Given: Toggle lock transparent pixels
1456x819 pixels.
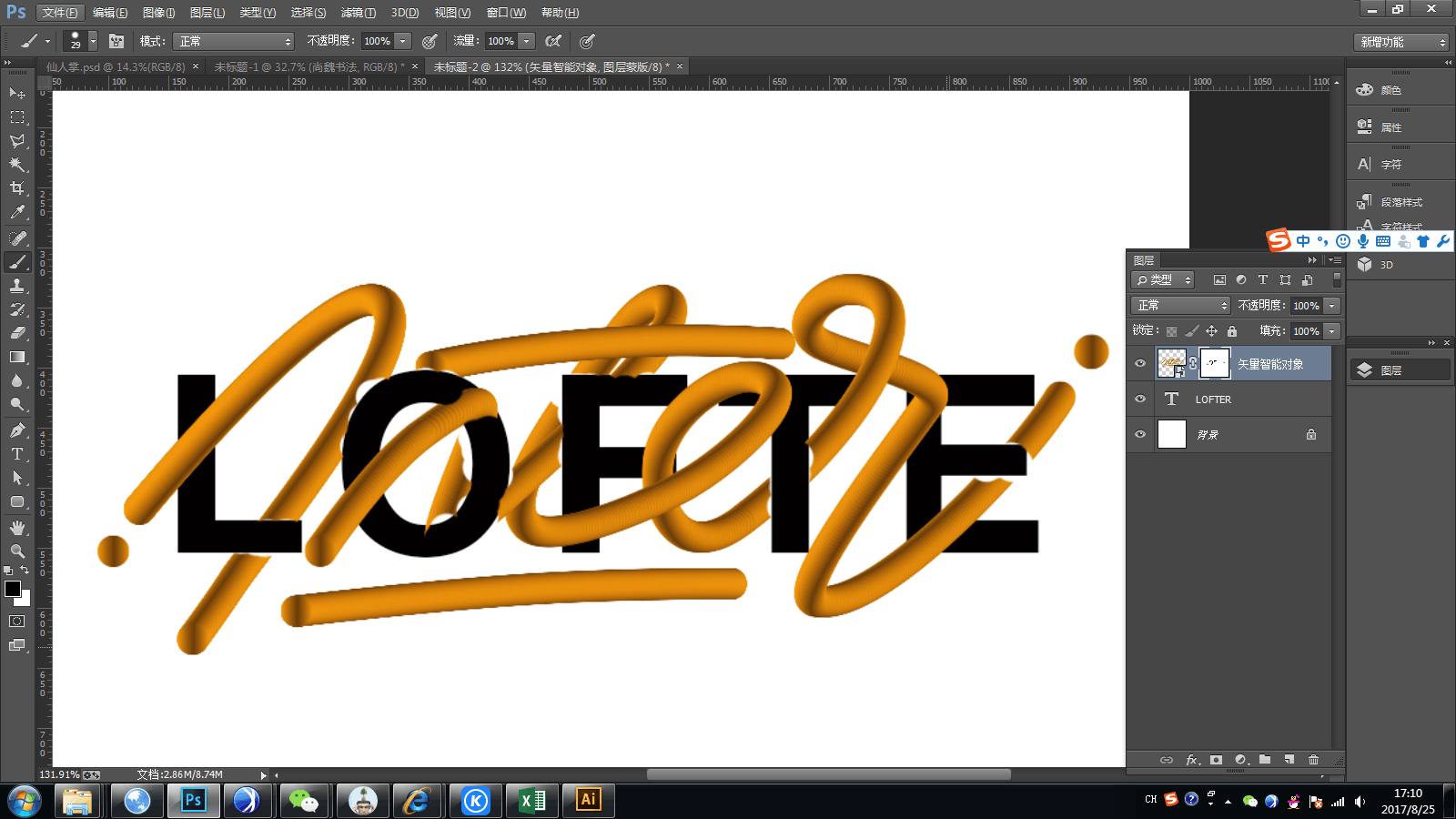Looking at the screenshot, I should point(1171,331).
